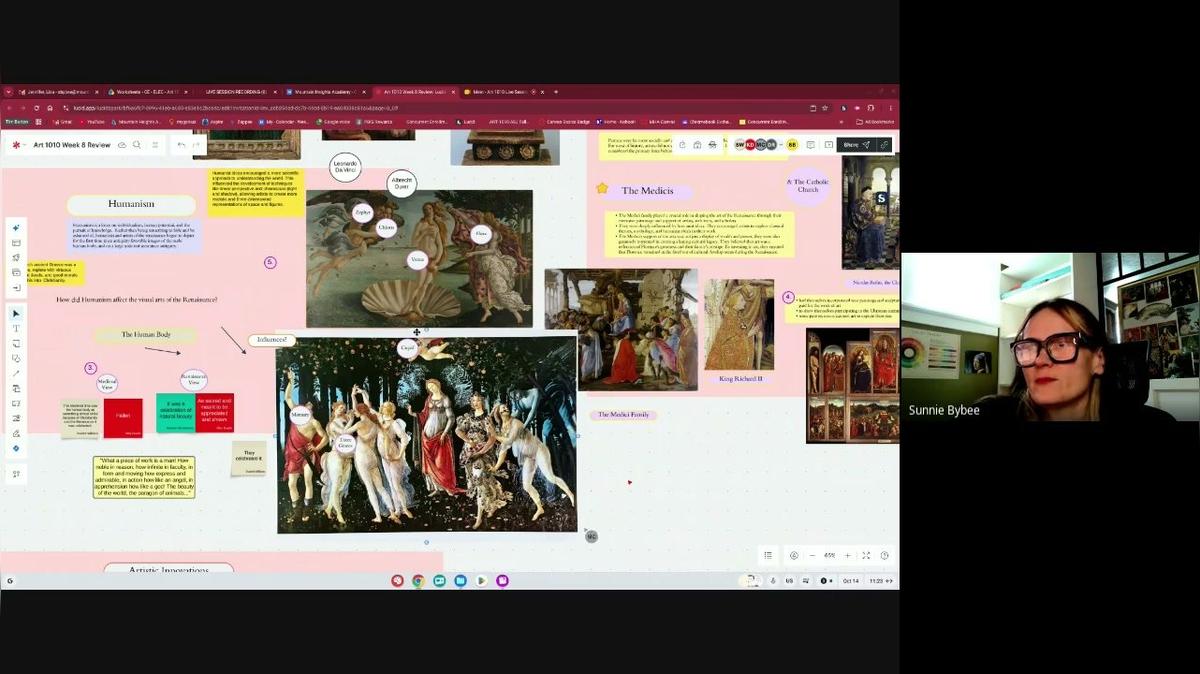The height and width of the screenshot is (674, 1200).
Task: Click the fullscreen icon in the bottom bar
Action: pos(866,555)
